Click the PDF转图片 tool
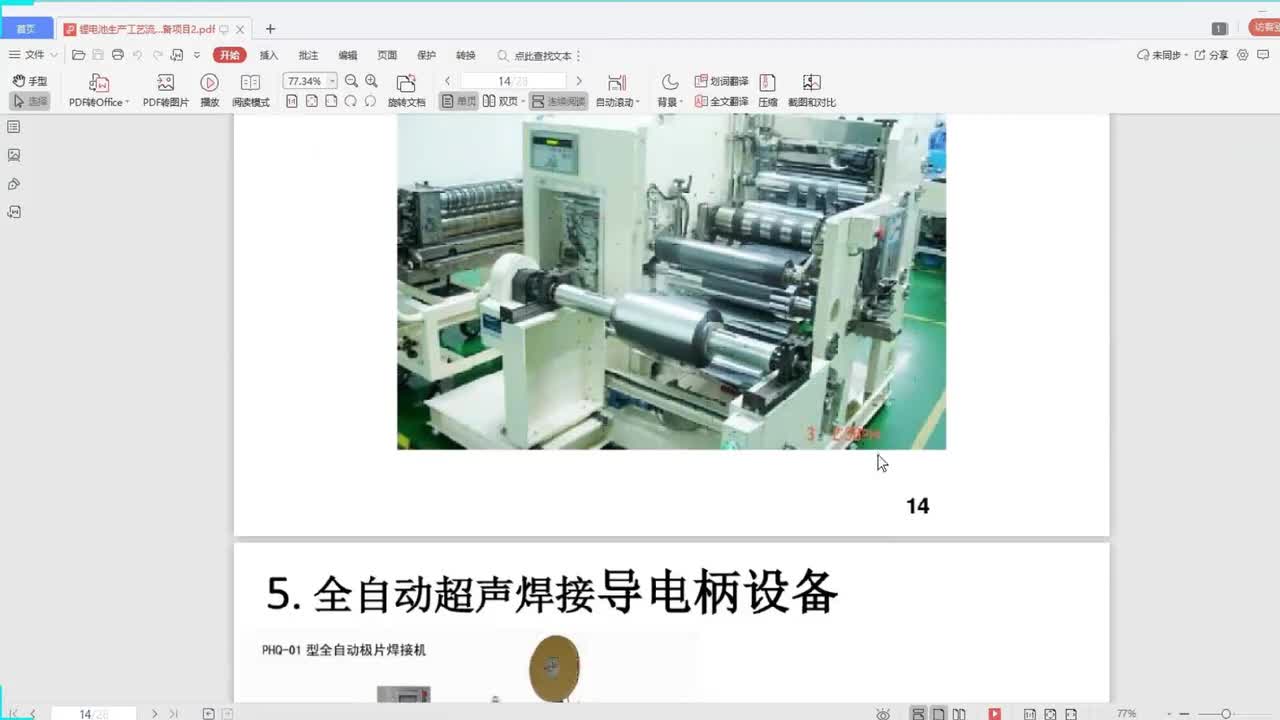 point(165,90)
